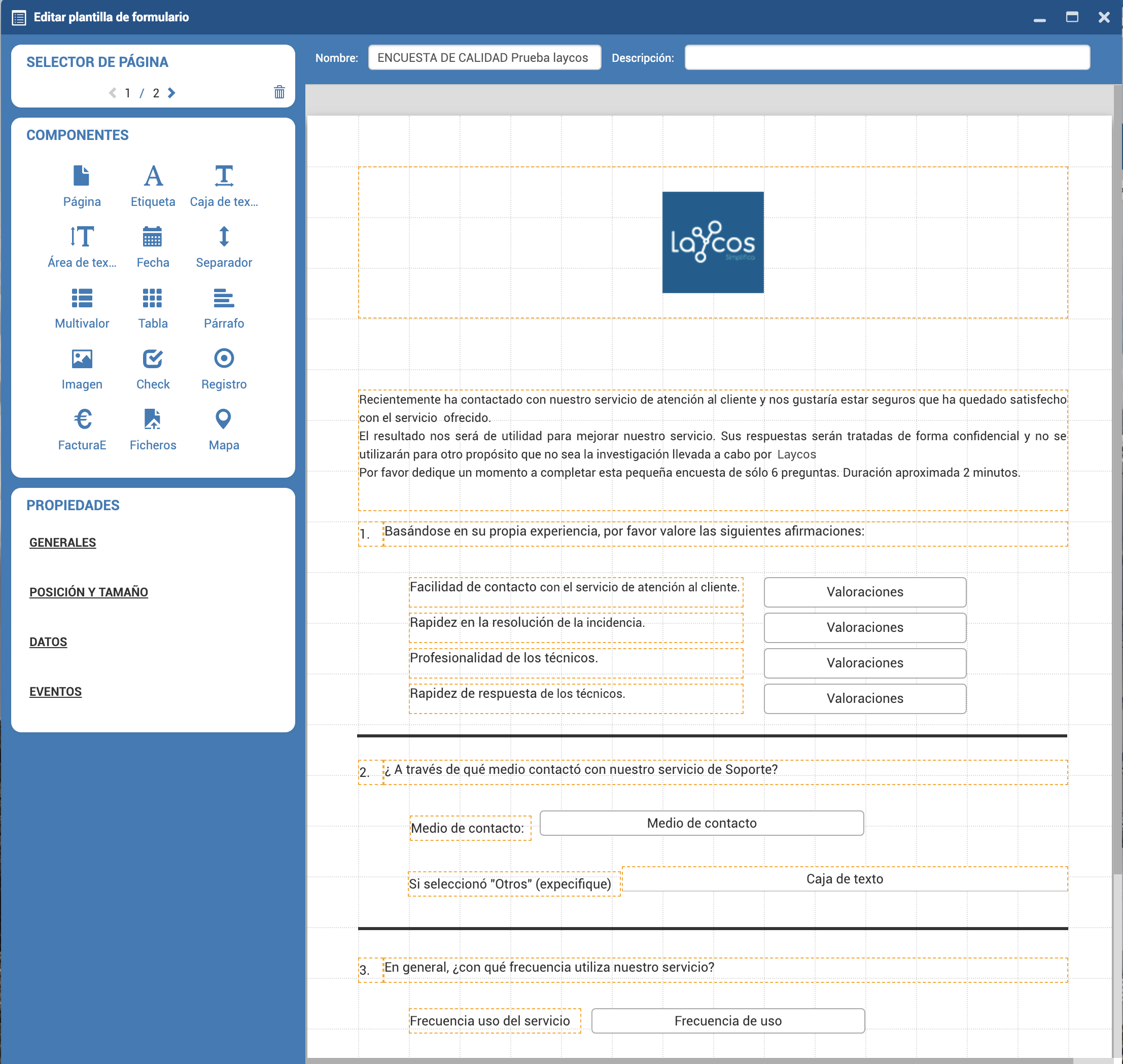The width and height of the screenshot is (1123, 1064).
Task: Pick the Separador component icon
Action: 224,236
